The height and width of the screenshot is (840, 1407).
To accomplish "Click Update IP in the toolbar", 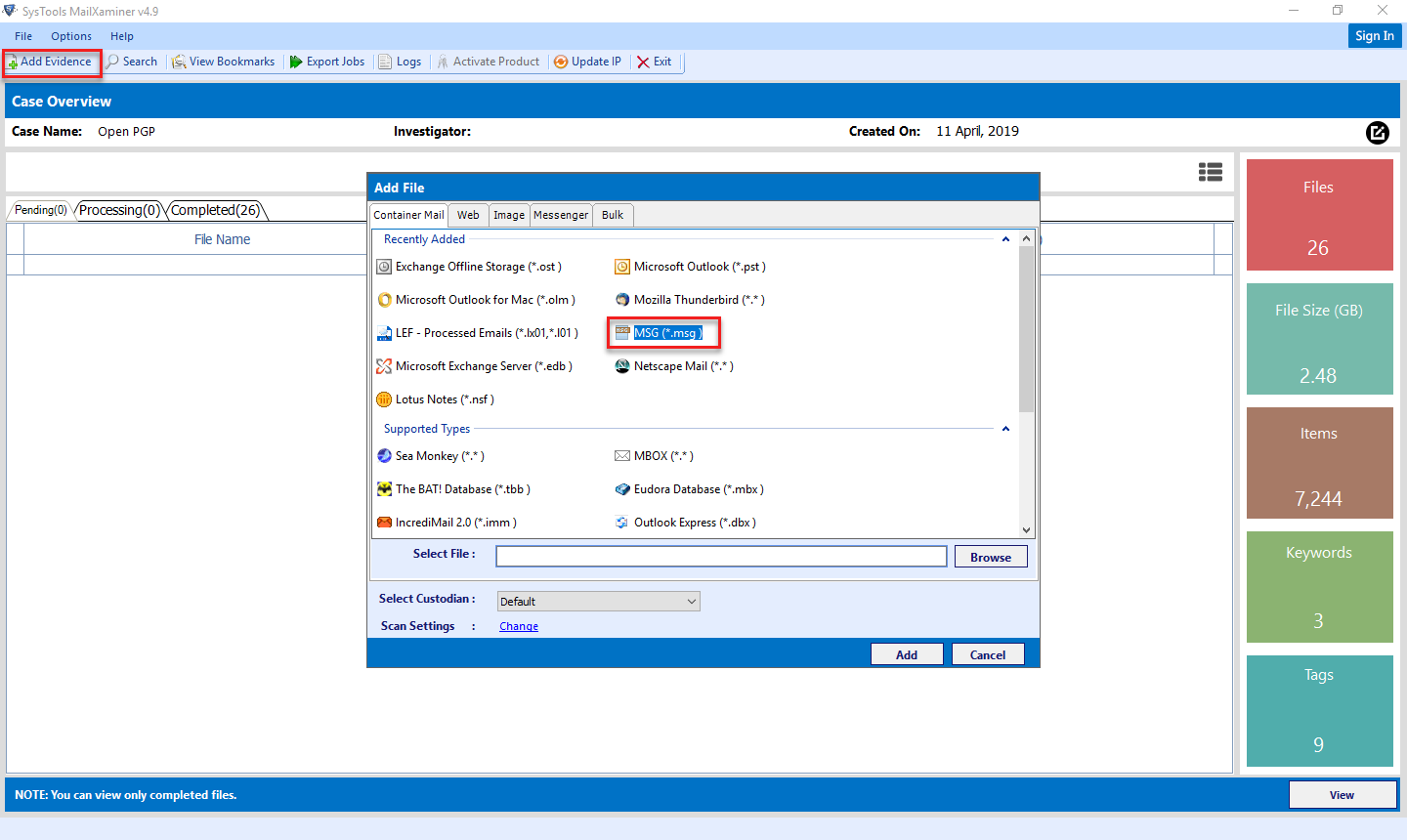I will (588, 62).
